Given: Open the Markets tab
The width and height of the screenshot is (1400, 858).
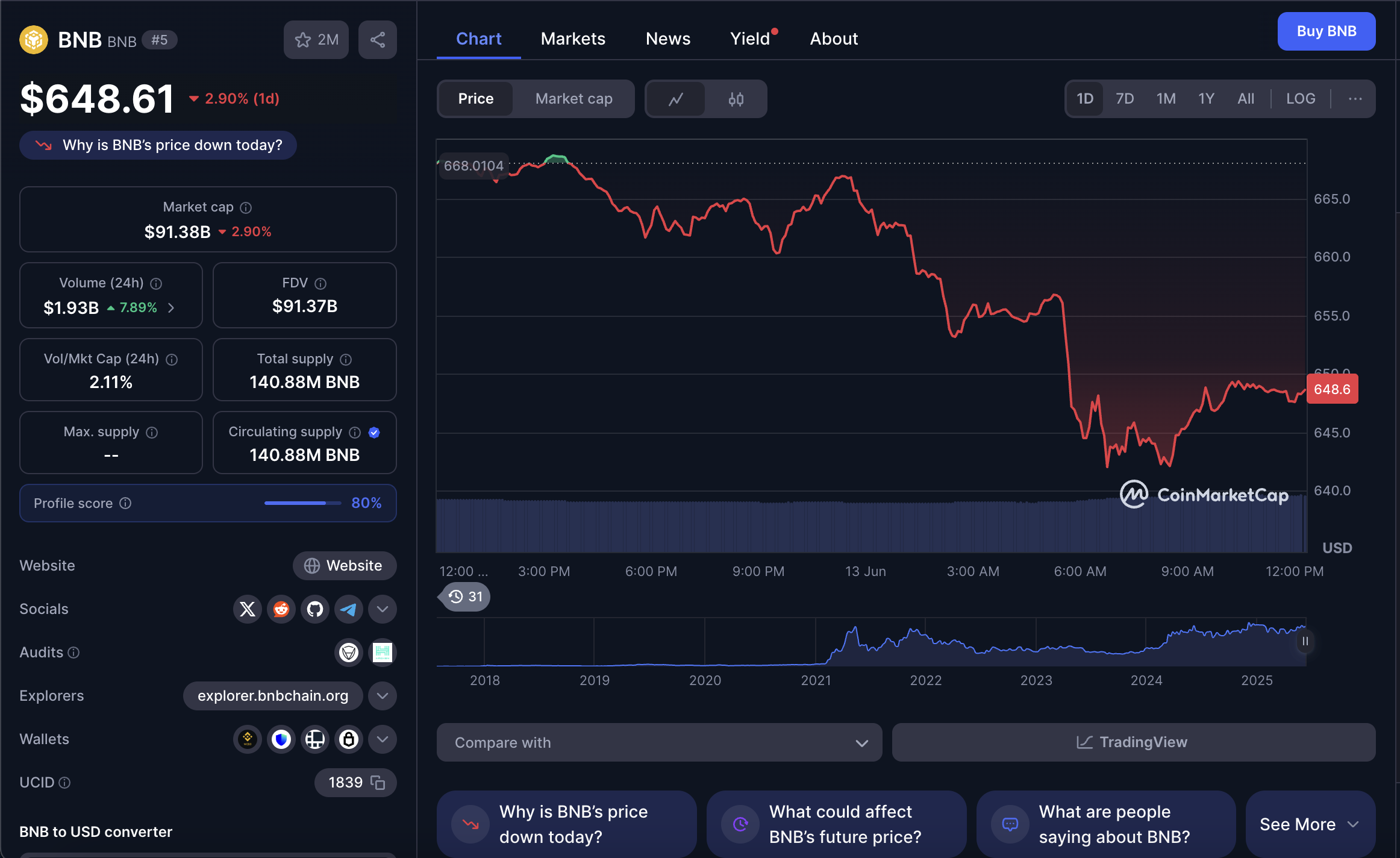Looking at the screenshot, I should [x=573, y=39].
